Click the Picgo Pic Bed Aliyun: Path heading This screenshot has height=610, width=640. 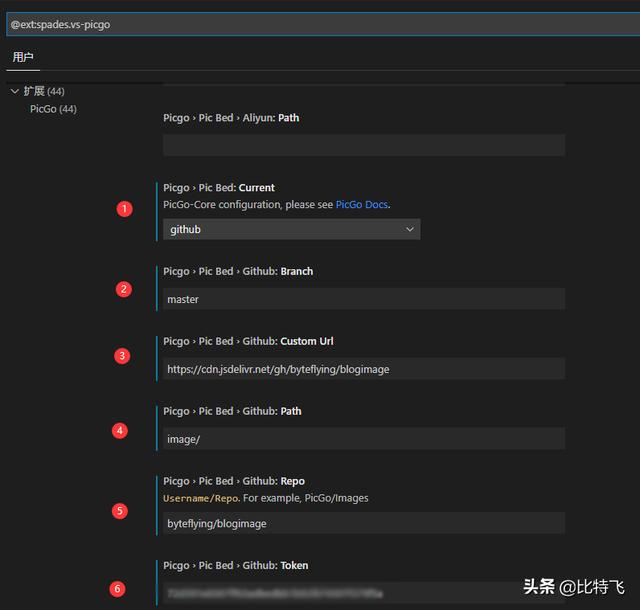click(x=231, y=118)
